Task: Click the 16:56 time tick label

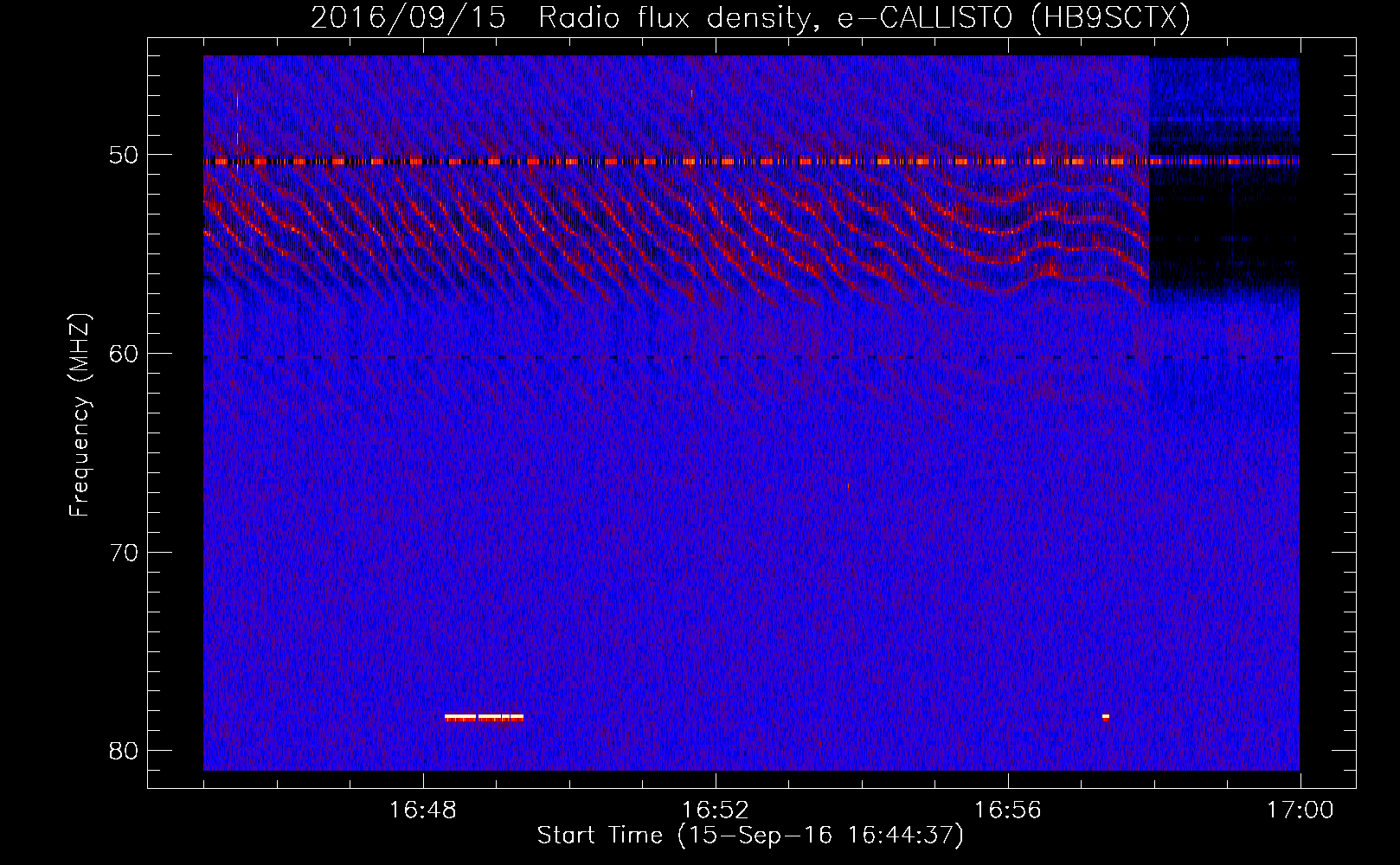Action: (x=1008, y=811)
